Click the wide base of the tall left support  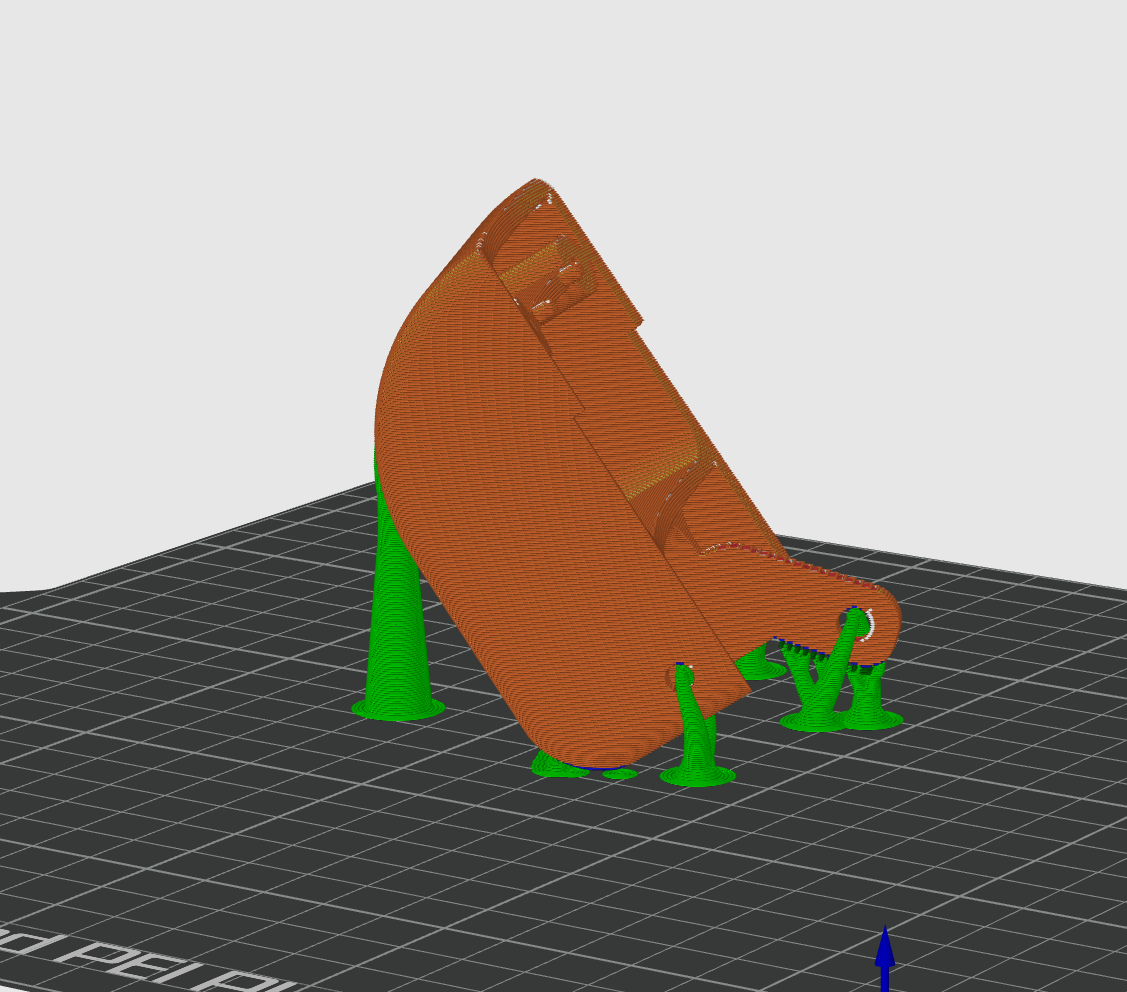pos(398,707)
